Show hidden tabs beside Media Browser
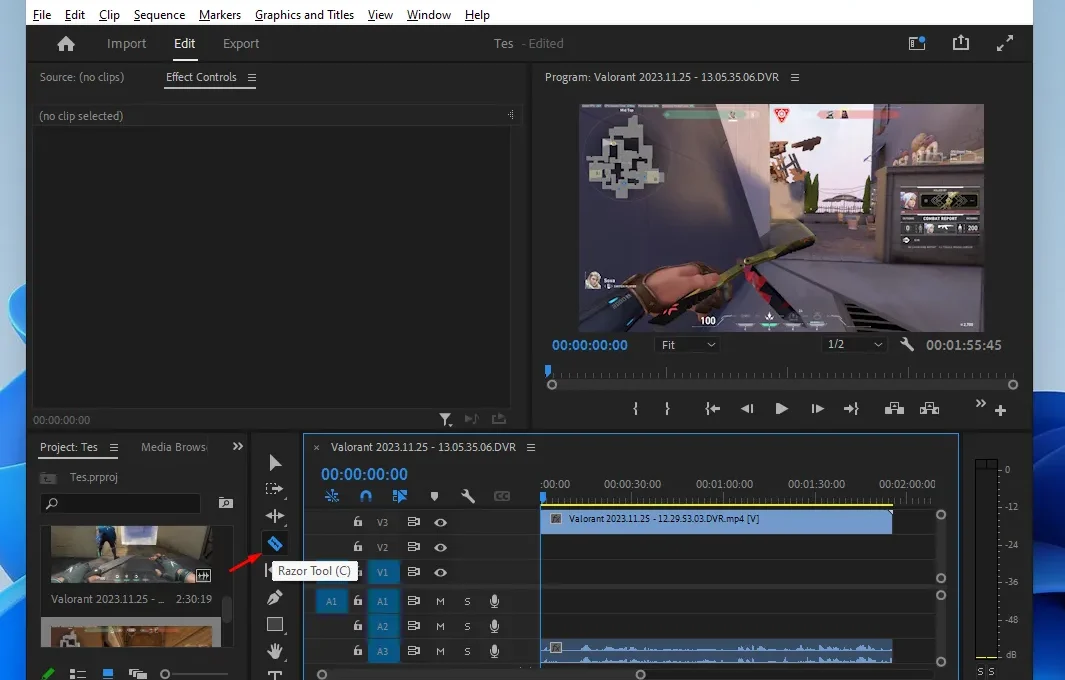The height and width of the screenshot is (680, 1065). (x=238, y=446)
